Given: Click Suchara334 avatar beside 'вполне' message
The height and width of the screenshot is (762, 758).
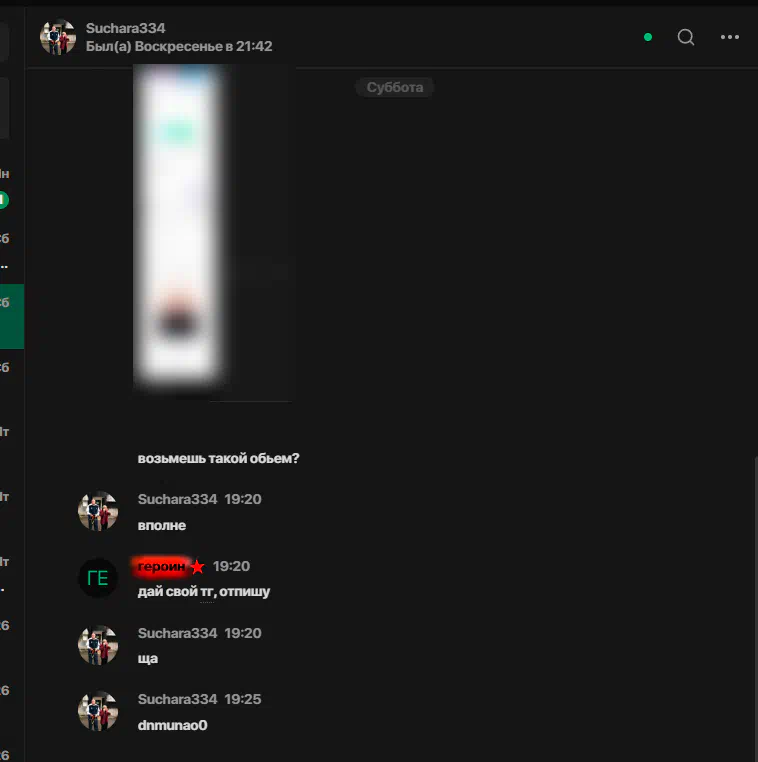Looking at the screenshot, I should point(98,511).
